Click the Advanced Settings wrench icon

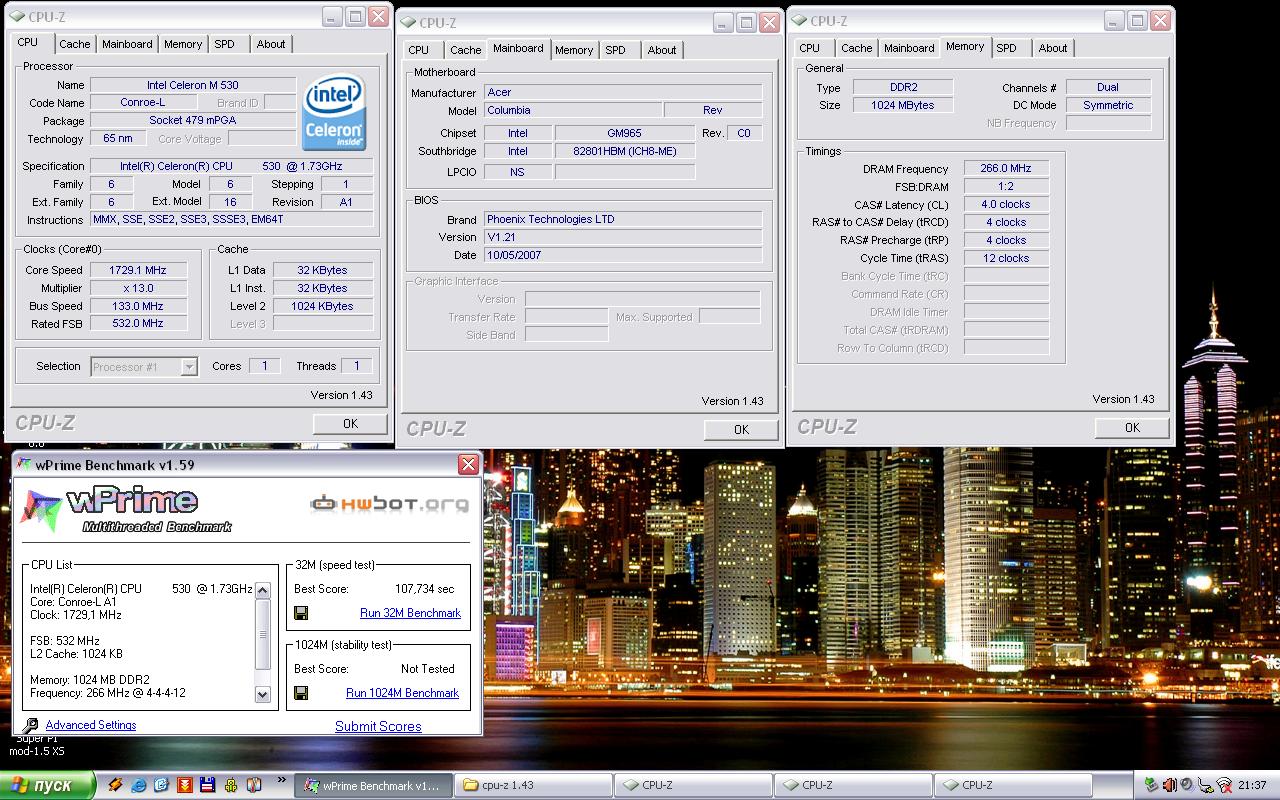pos(30,725)
